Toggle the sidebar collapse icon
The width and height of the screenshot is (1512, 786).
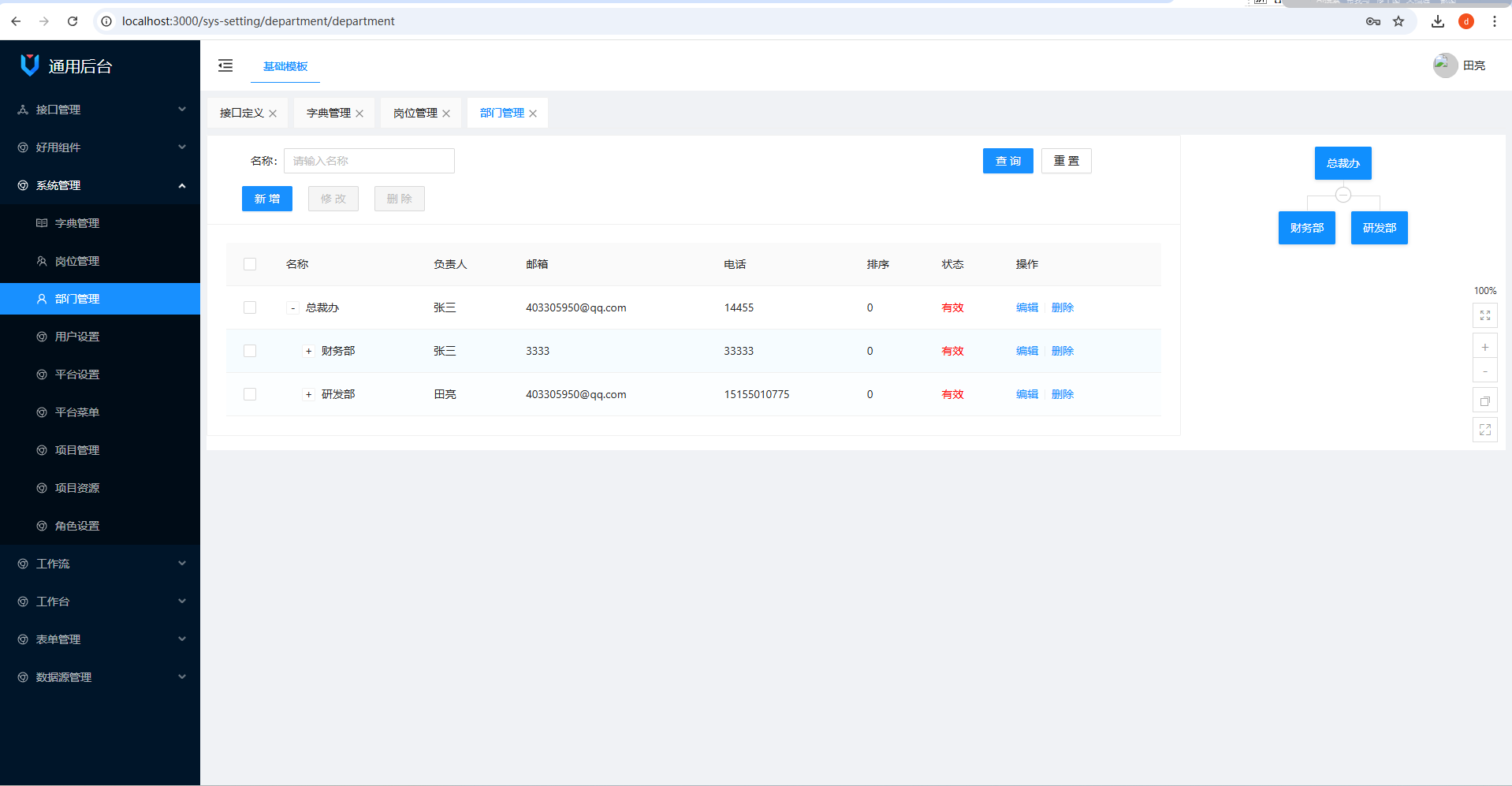tap(225, 65)
